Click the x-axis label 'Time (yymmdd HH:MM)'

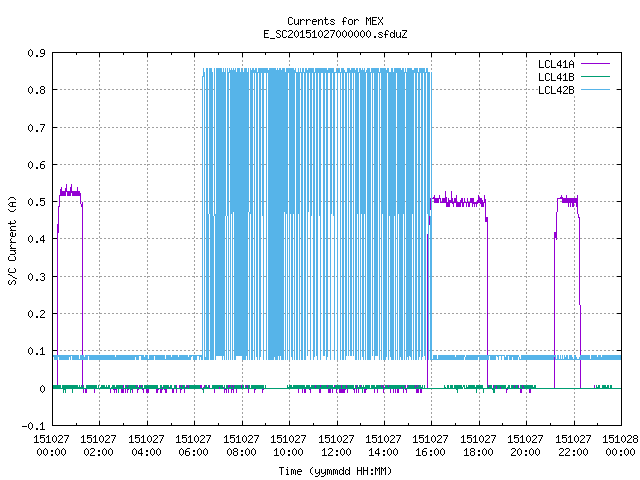coord(335,471)
